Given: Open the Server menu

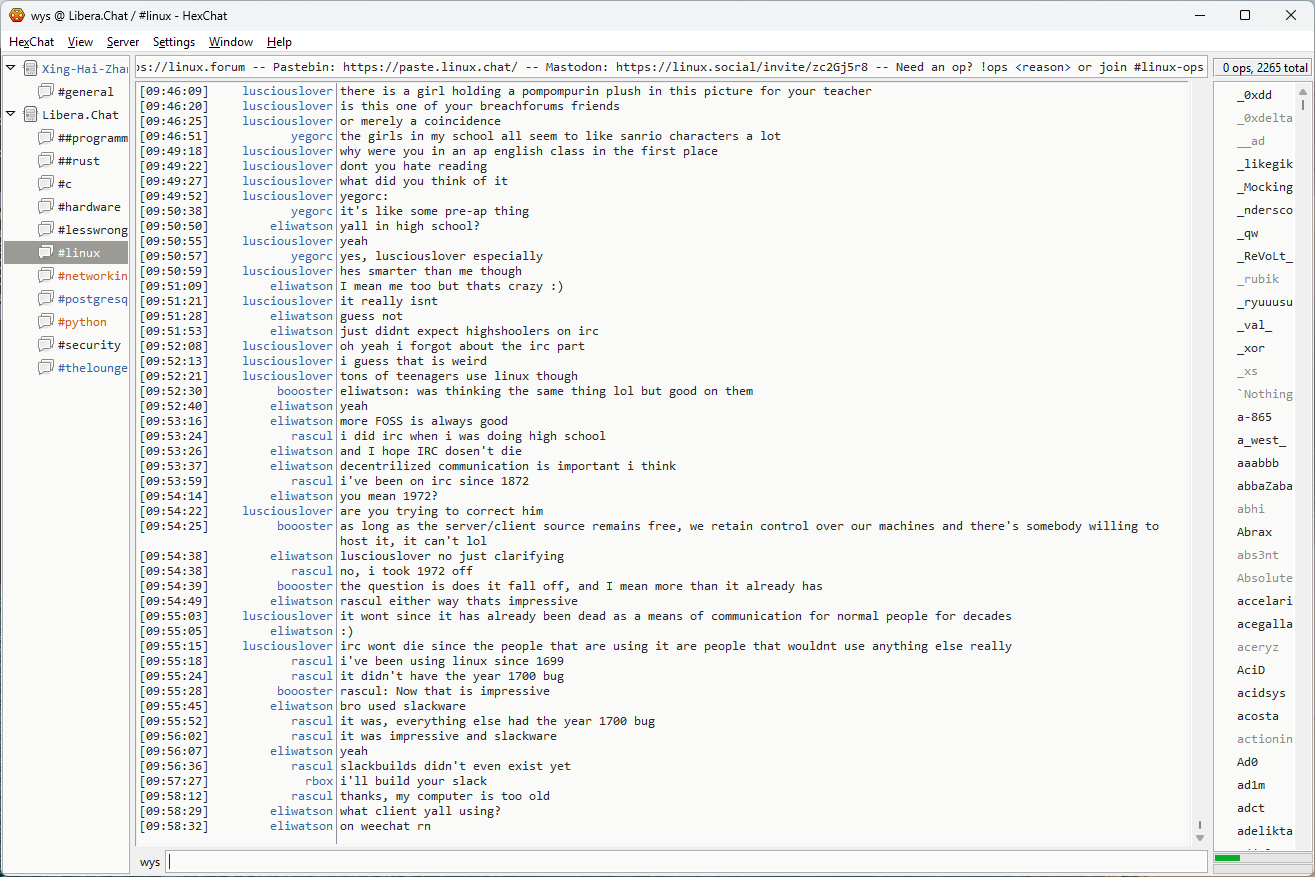Looking at the screenshot, I should click(x=123, y=42).
